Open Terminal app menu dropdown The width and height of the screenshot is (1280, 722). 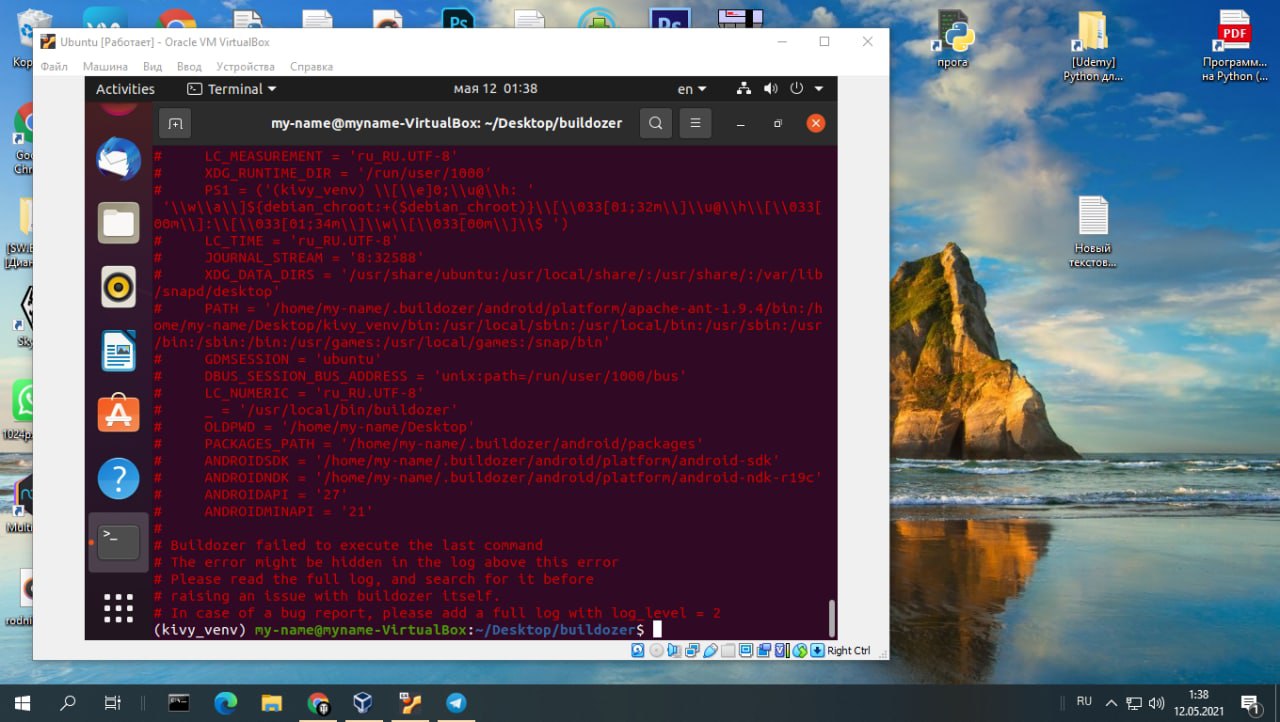tap(232, 88)
